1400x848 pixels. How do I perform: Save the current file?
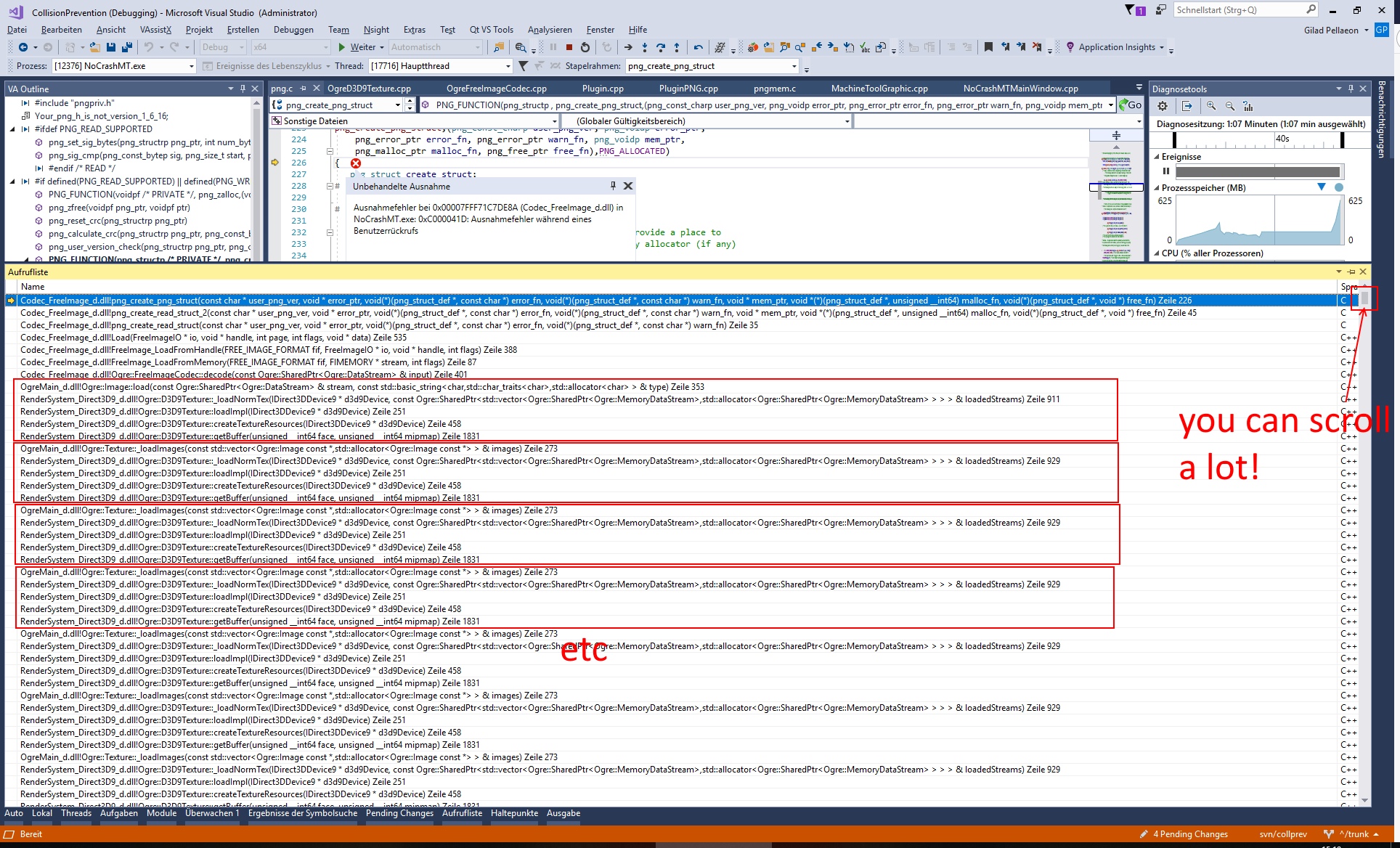click(x=111, y=47)
